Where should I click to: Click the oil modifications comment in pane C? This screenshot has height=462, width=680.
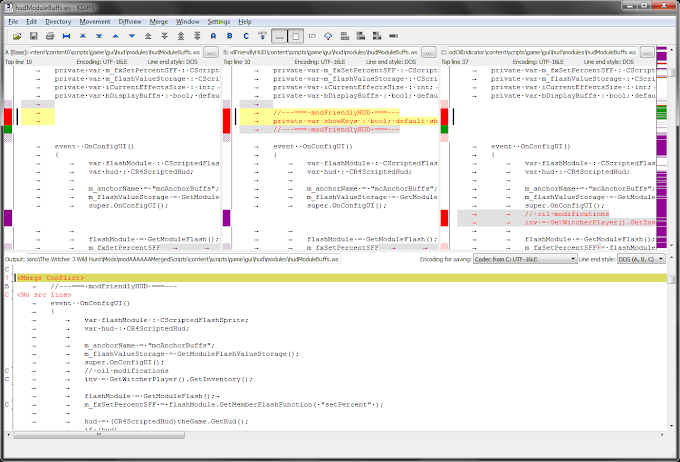click(566, 214)
